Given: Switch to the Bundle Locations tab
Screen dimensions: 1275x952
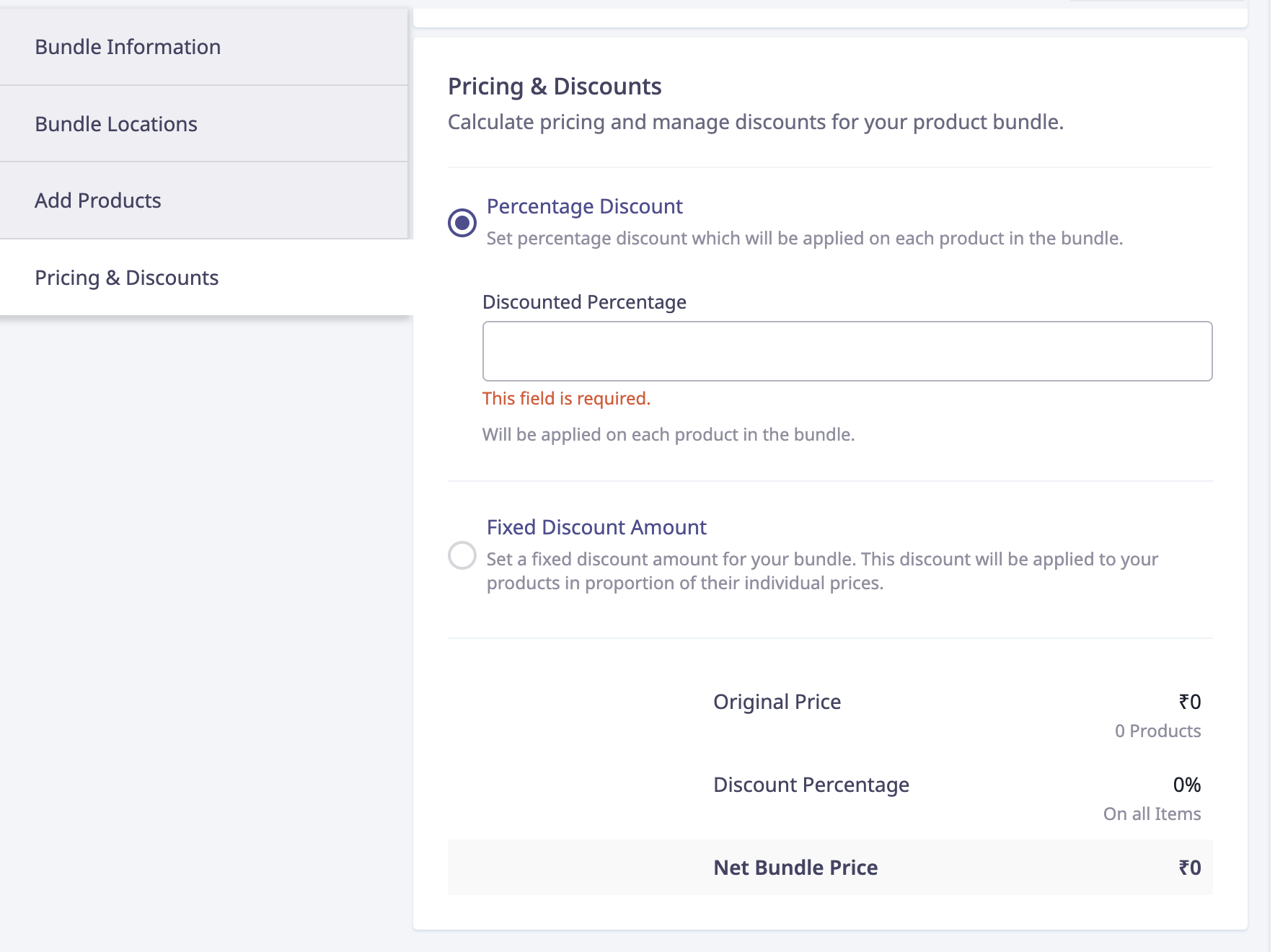Looking at the screenshot, I should point(116,124).
